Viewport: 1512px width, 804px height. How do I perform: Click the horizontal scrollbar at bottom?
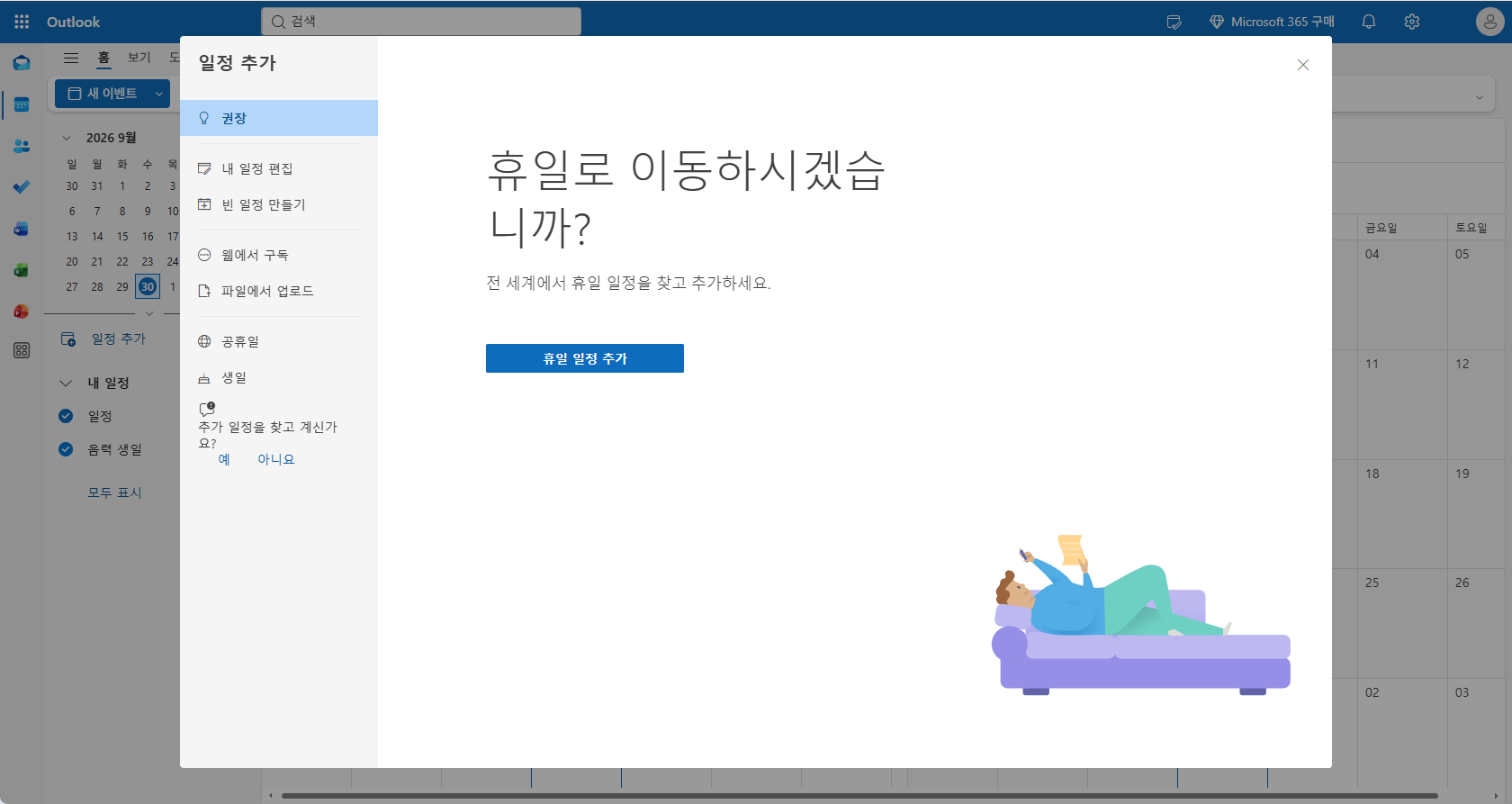point(859,796)
